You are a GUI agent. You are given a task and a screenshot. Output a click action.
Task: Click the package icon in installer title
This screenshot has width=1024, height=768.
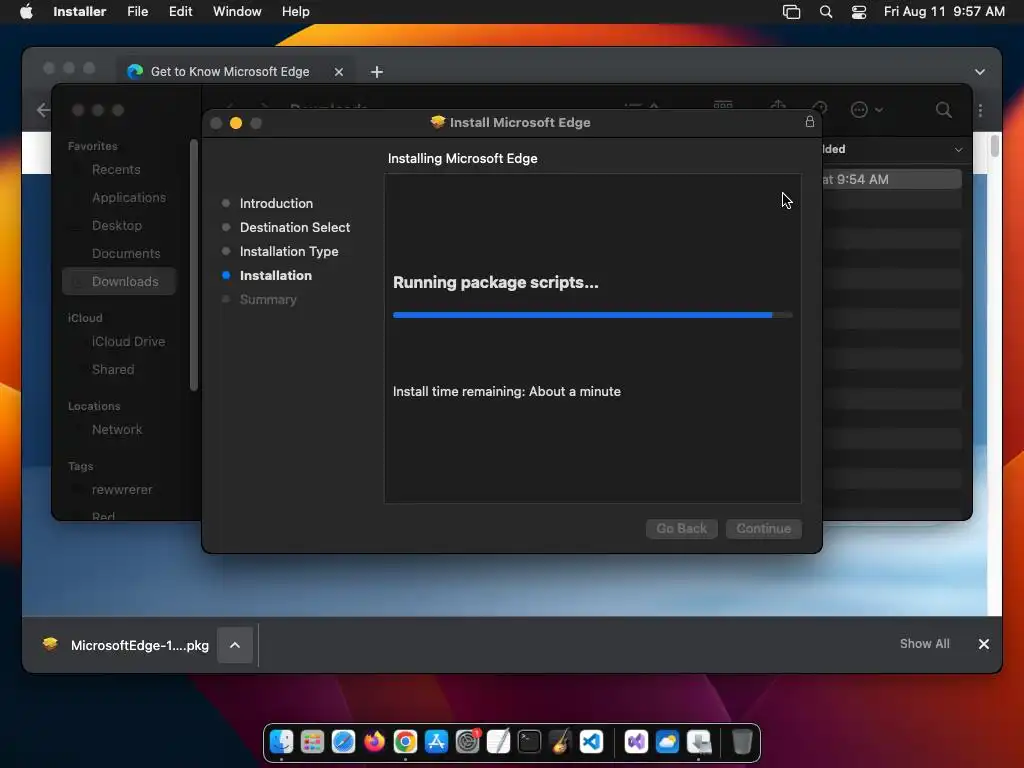click(438, 122)
